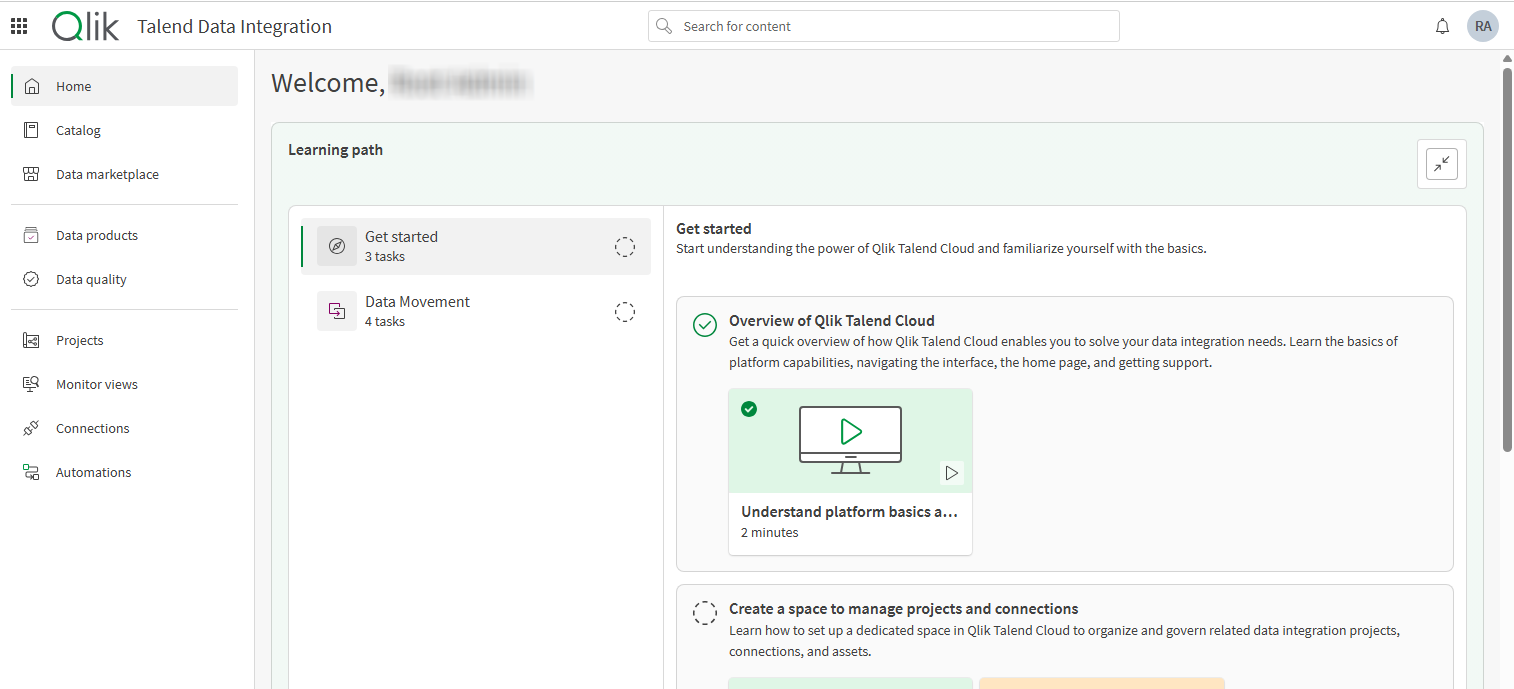
Task: Select the Automations icon
Action: point(31,472)
